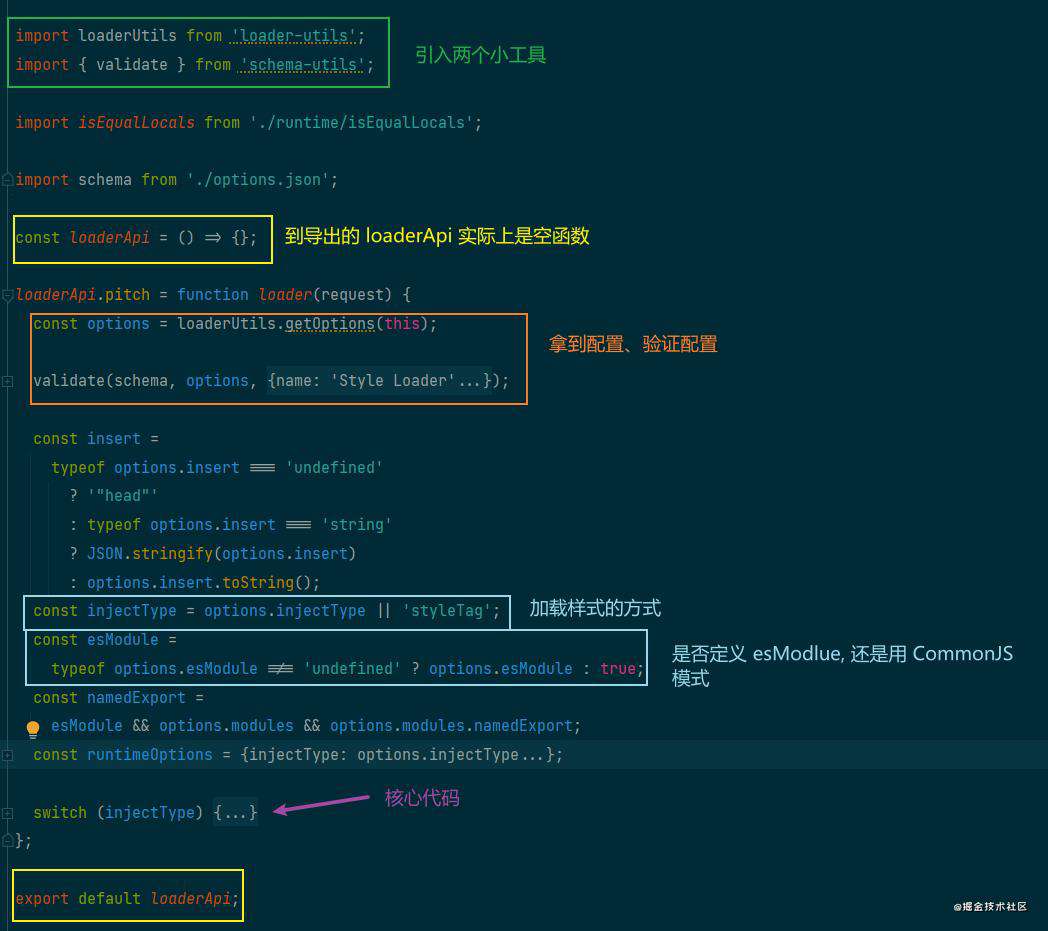
Task: Click the default keyword in export line
Action: [110, 899]
